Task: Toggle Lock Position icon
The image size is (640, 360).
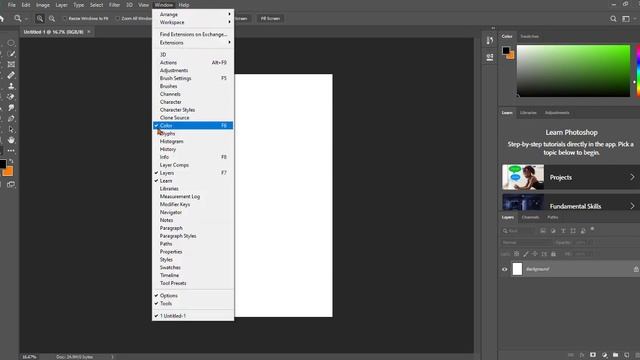Action: (535, 254)
